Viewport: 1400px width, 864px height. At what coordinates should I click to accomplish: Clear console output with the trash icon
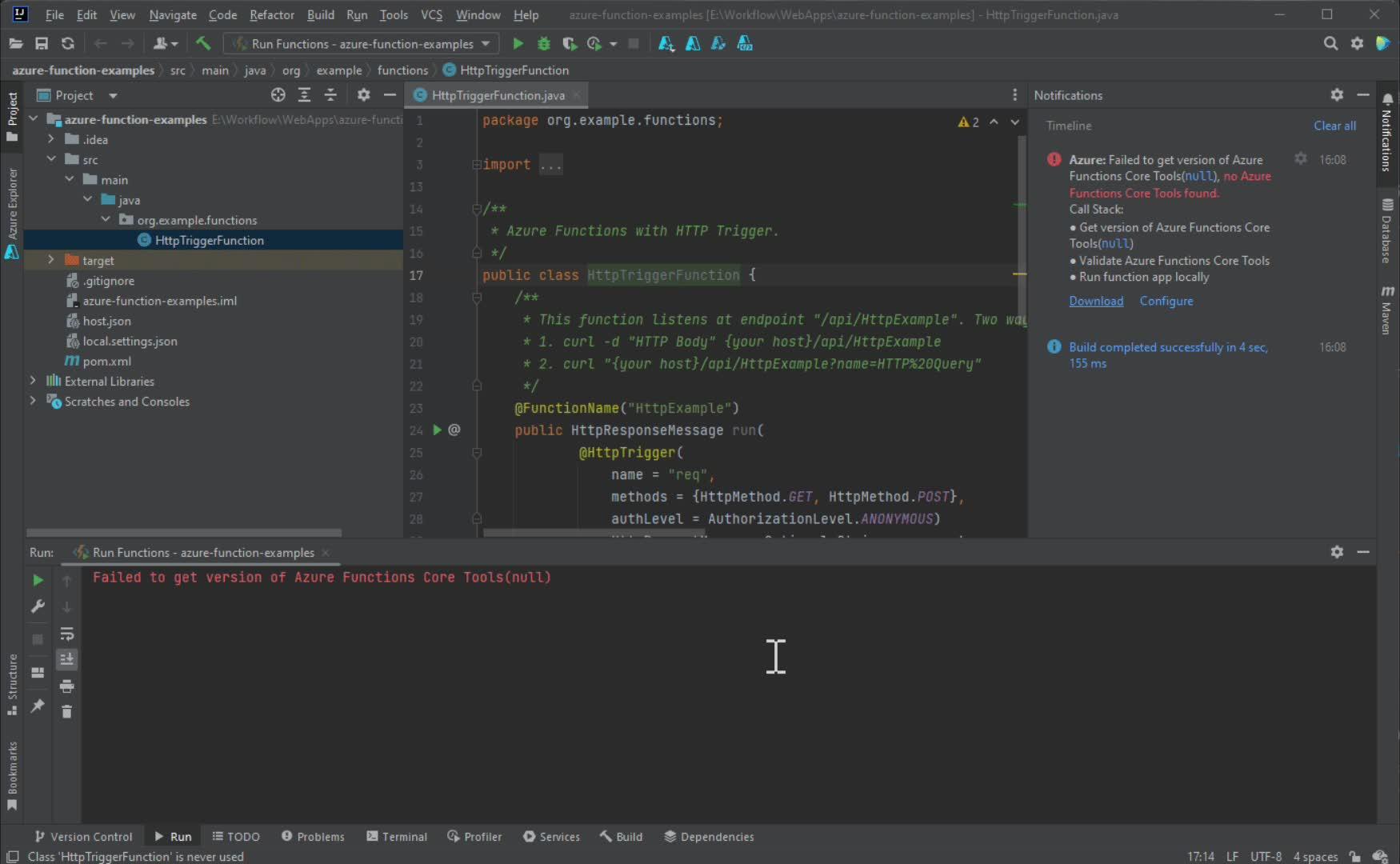(66, 711)
